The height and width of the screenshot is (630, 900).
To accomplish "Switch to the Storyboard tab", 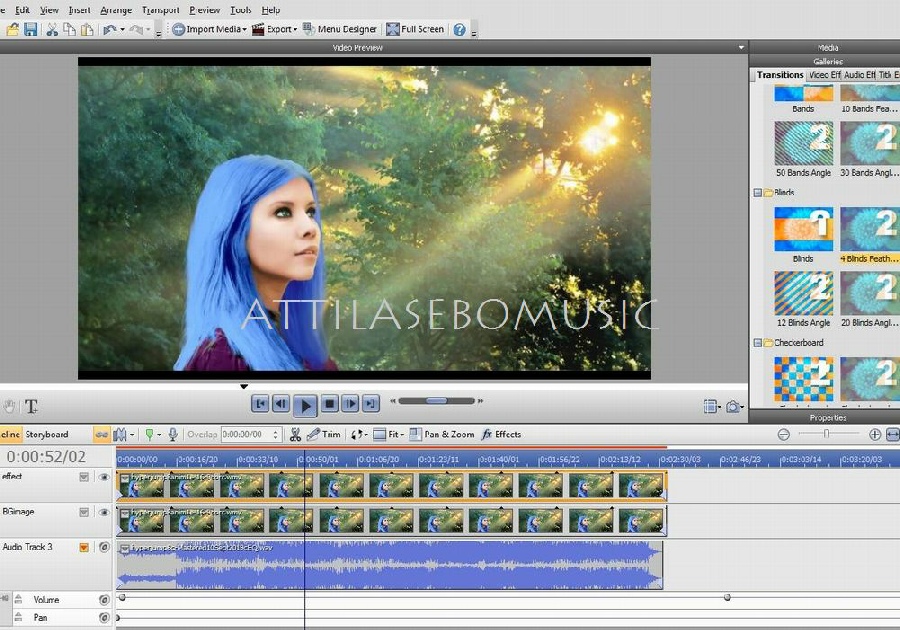I will tap(46, 434).
